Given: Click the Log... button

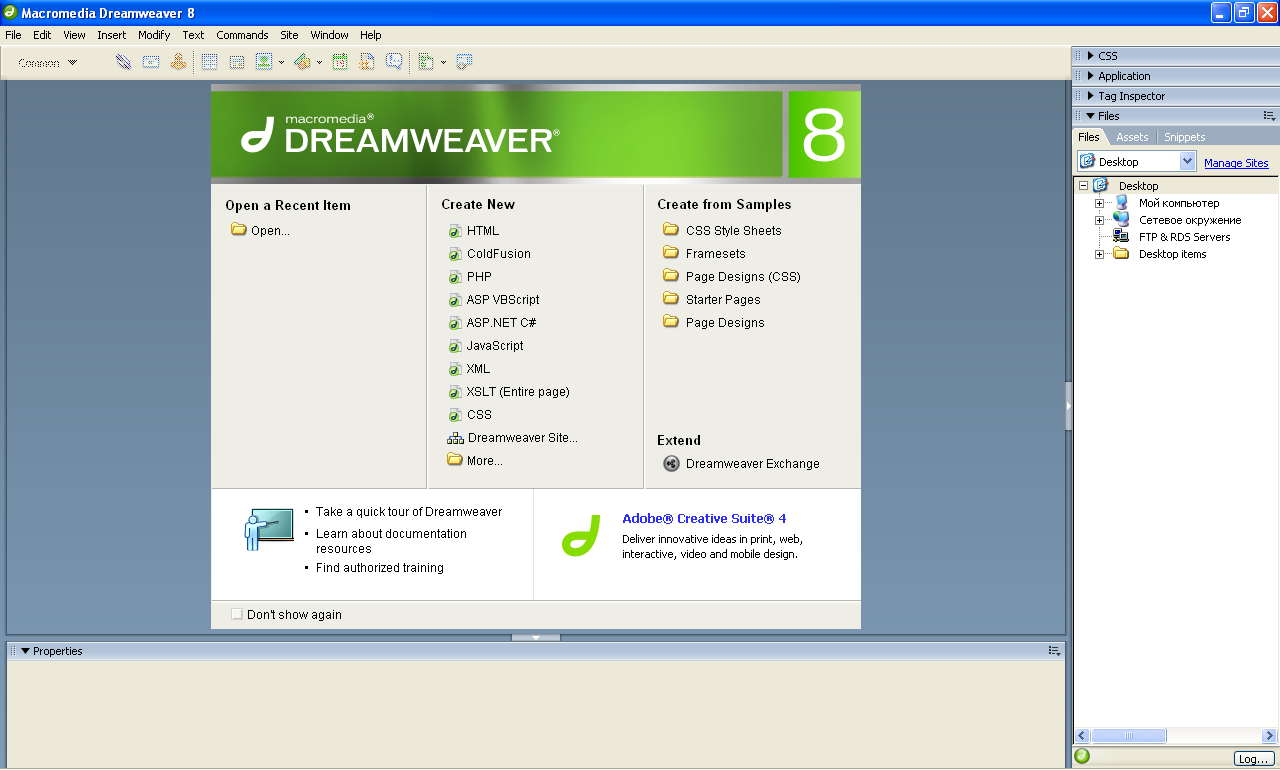Looking at the screenshot, I should 1253,759.
